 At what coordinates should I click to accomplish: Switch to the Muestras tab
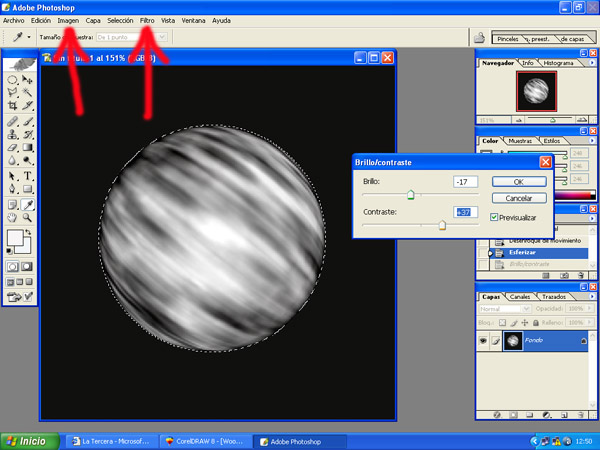520,141
